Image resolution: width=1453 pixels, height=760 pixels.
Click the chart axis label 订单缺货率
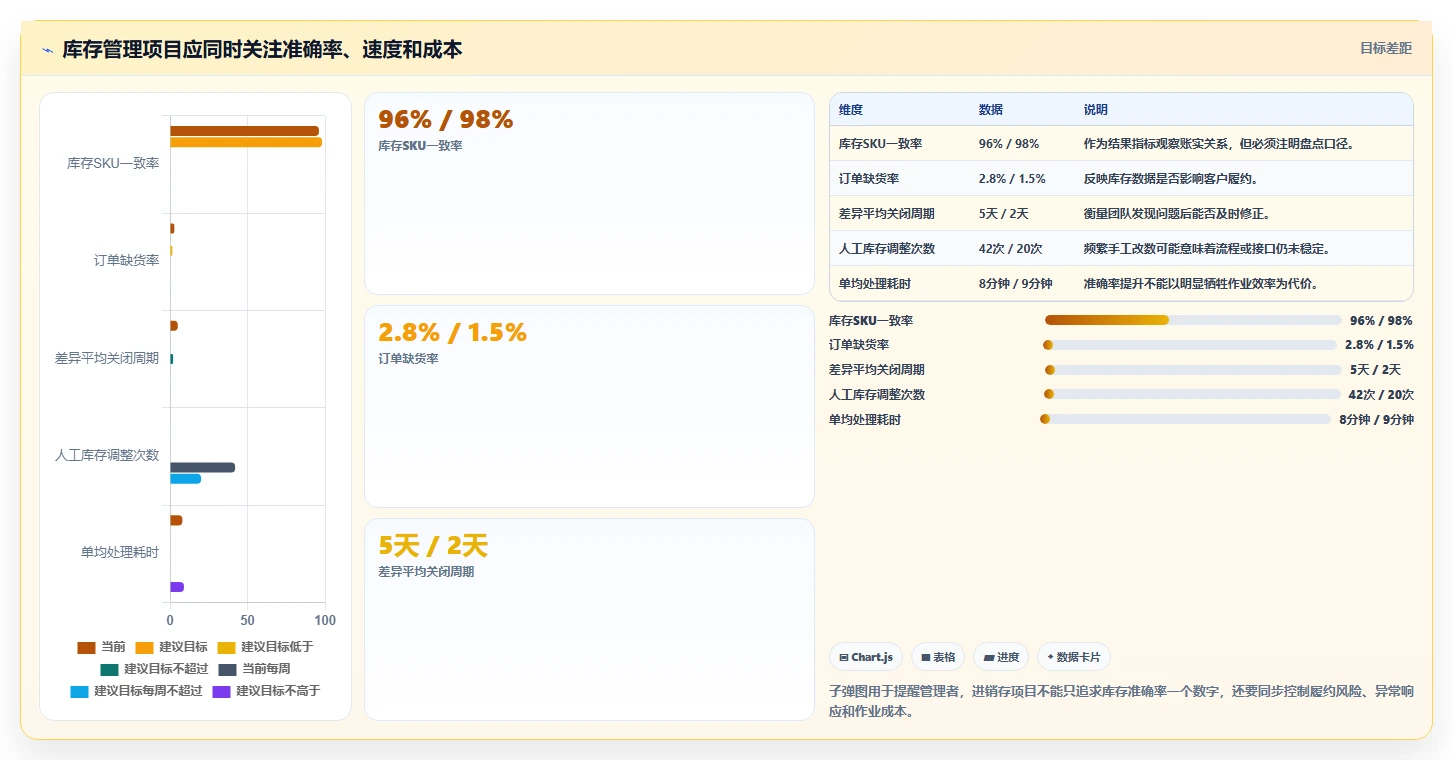click(126, 260)
